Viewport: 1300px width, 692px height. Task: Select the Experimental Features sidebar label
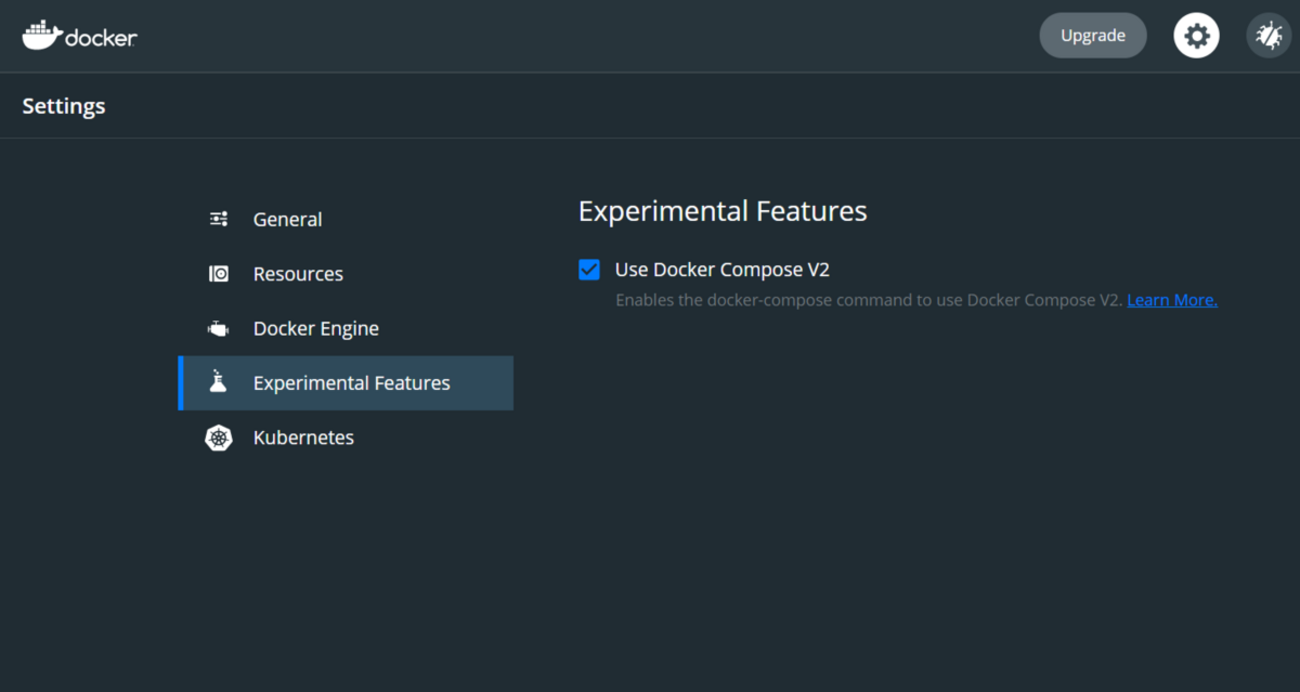[351, 383]
